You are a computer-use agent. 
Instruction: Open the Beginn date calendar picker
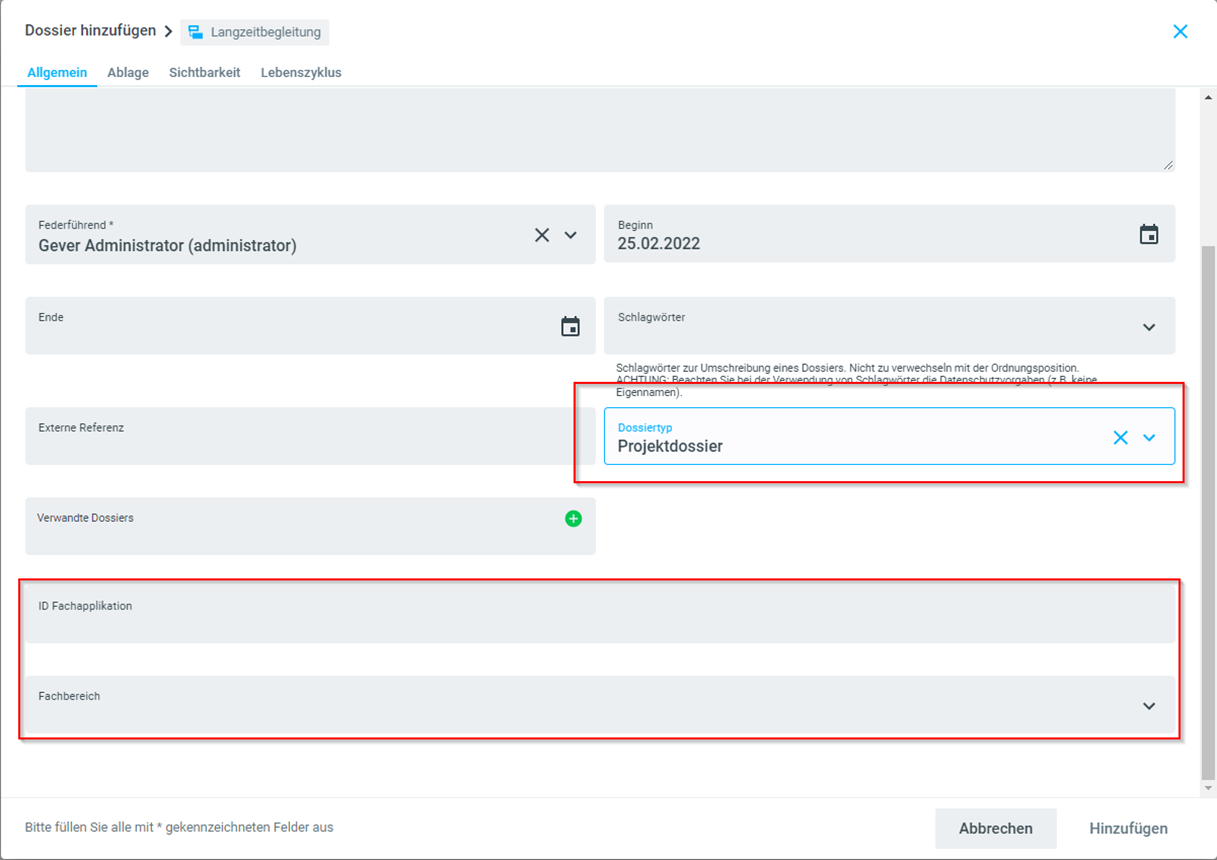[1149, 235]
